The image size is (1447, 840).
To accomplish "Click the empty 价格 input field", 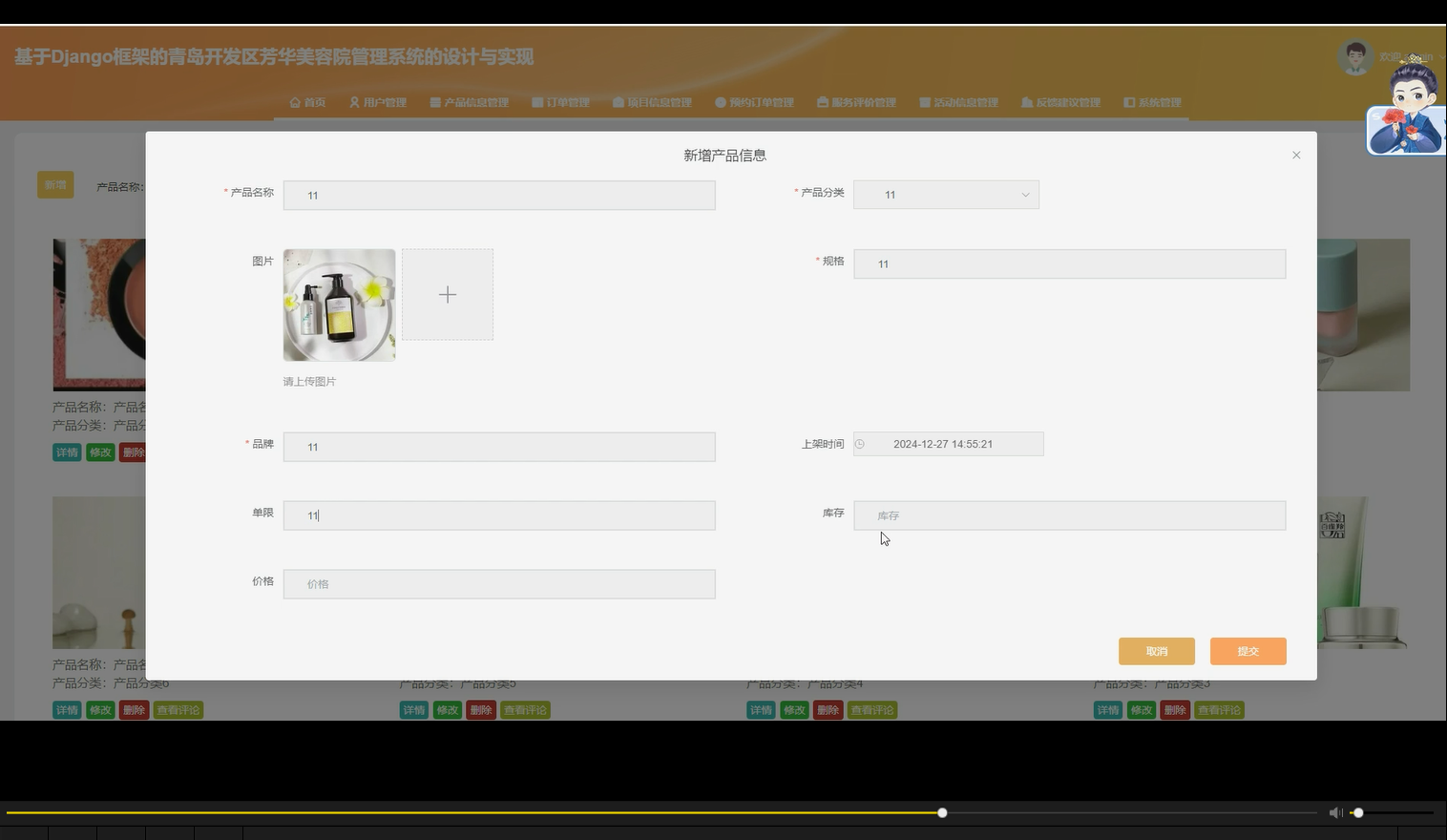I will click(x=499, y=584).
